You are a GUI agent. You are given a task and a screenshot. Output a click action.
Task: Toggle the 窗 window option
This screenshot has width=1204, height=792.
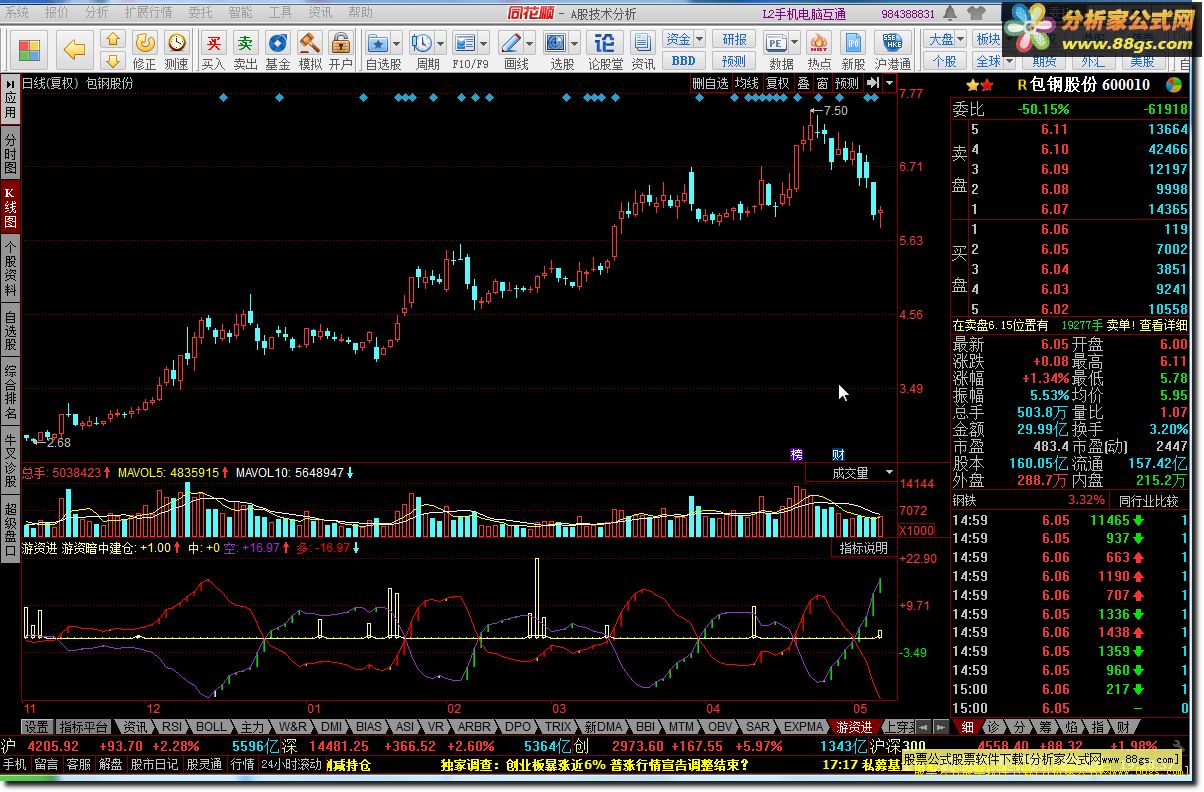pyautogui.click(x=822, y=84)
